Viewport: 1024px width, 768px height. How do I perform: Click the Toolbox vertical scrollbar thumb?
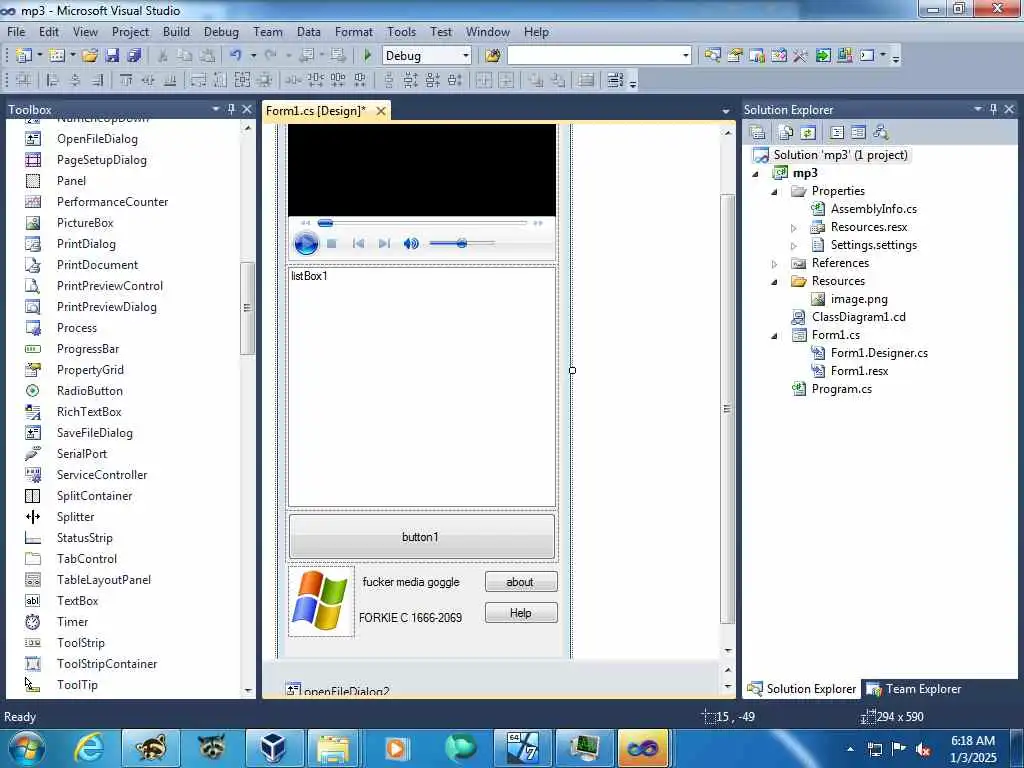(x=247, y=308)
